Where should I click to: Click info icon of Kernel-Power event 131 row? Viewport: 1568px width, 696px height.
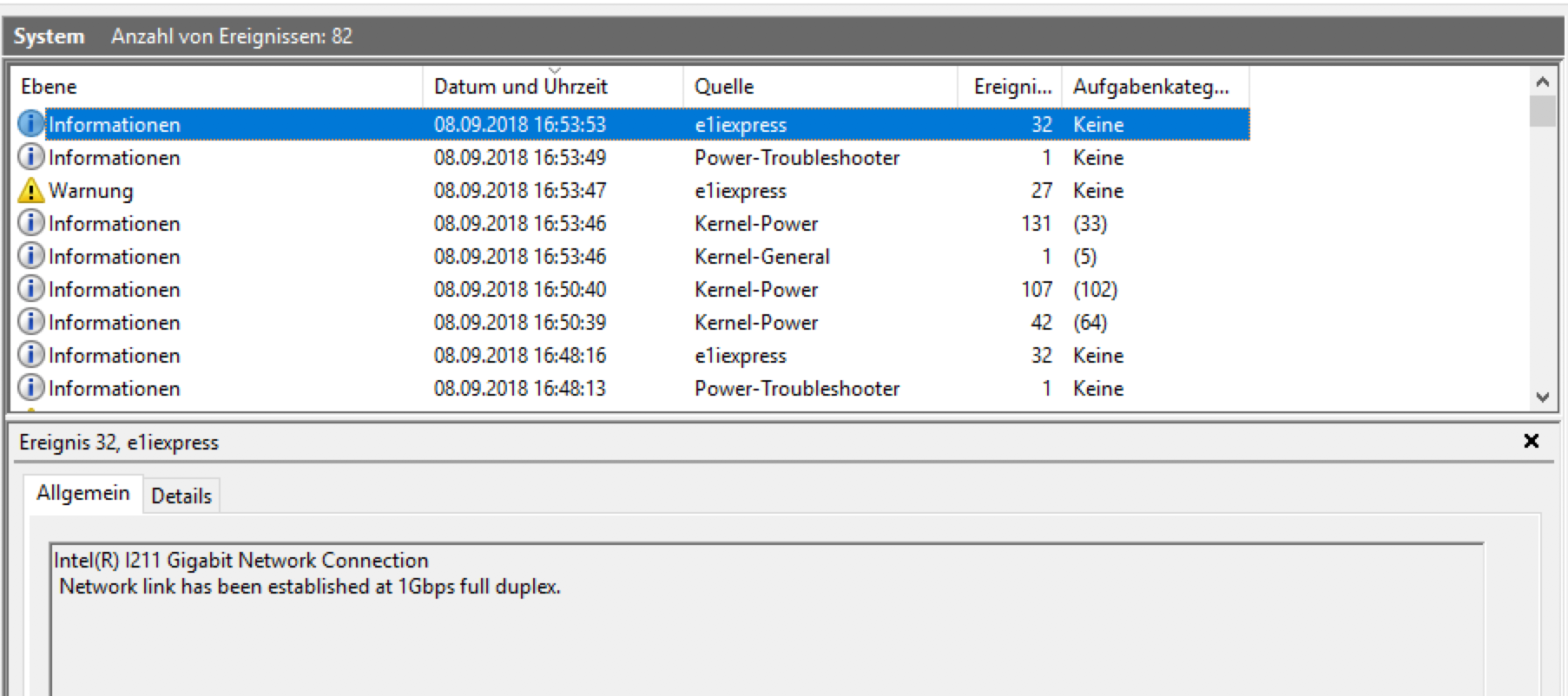(30, 223)
